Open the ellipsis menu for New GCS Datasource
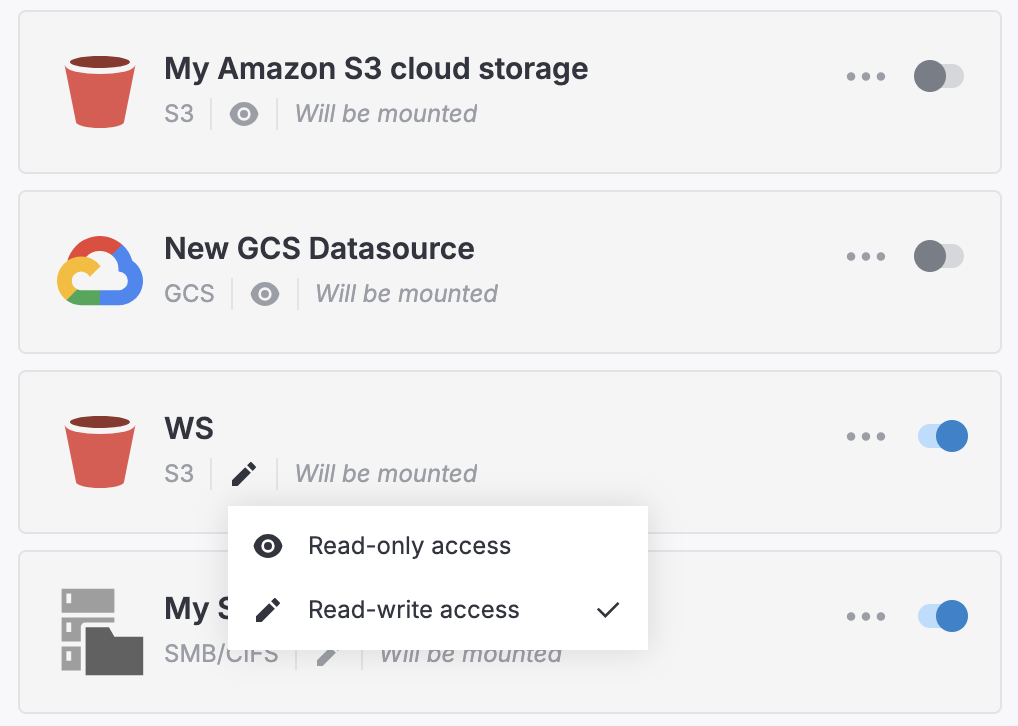Screen dimensions: 1018x726 click(866, 256)
